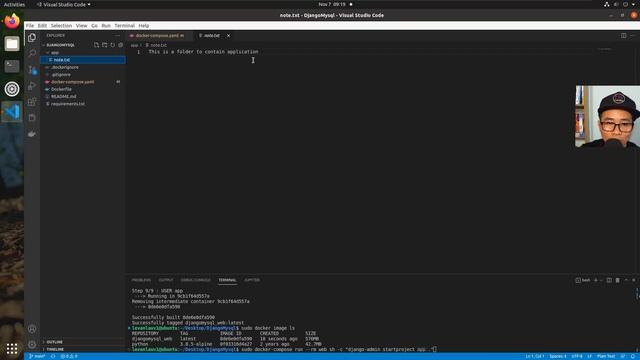Show applications grid in the dock
Screen dimensions: 640x360
pos(12,349)
